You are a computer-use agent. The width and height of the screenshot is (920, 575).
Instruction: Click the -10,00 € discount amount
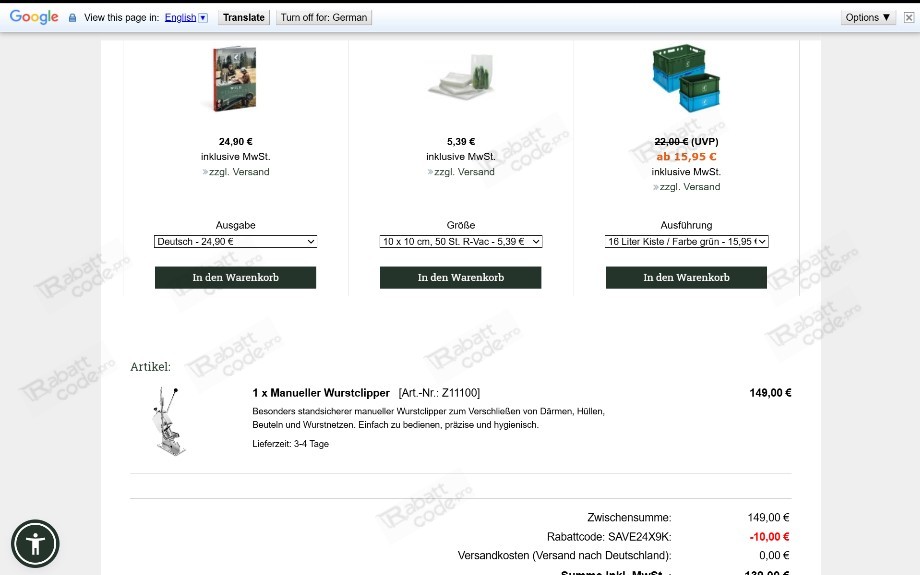tap(769, 537)
